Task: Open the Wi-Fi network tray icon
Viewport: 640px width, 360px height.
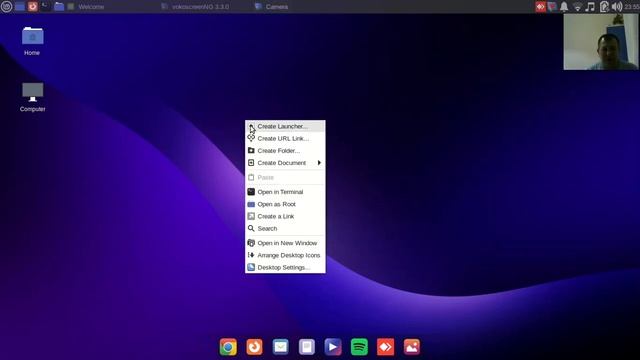Action: point(577,7)
